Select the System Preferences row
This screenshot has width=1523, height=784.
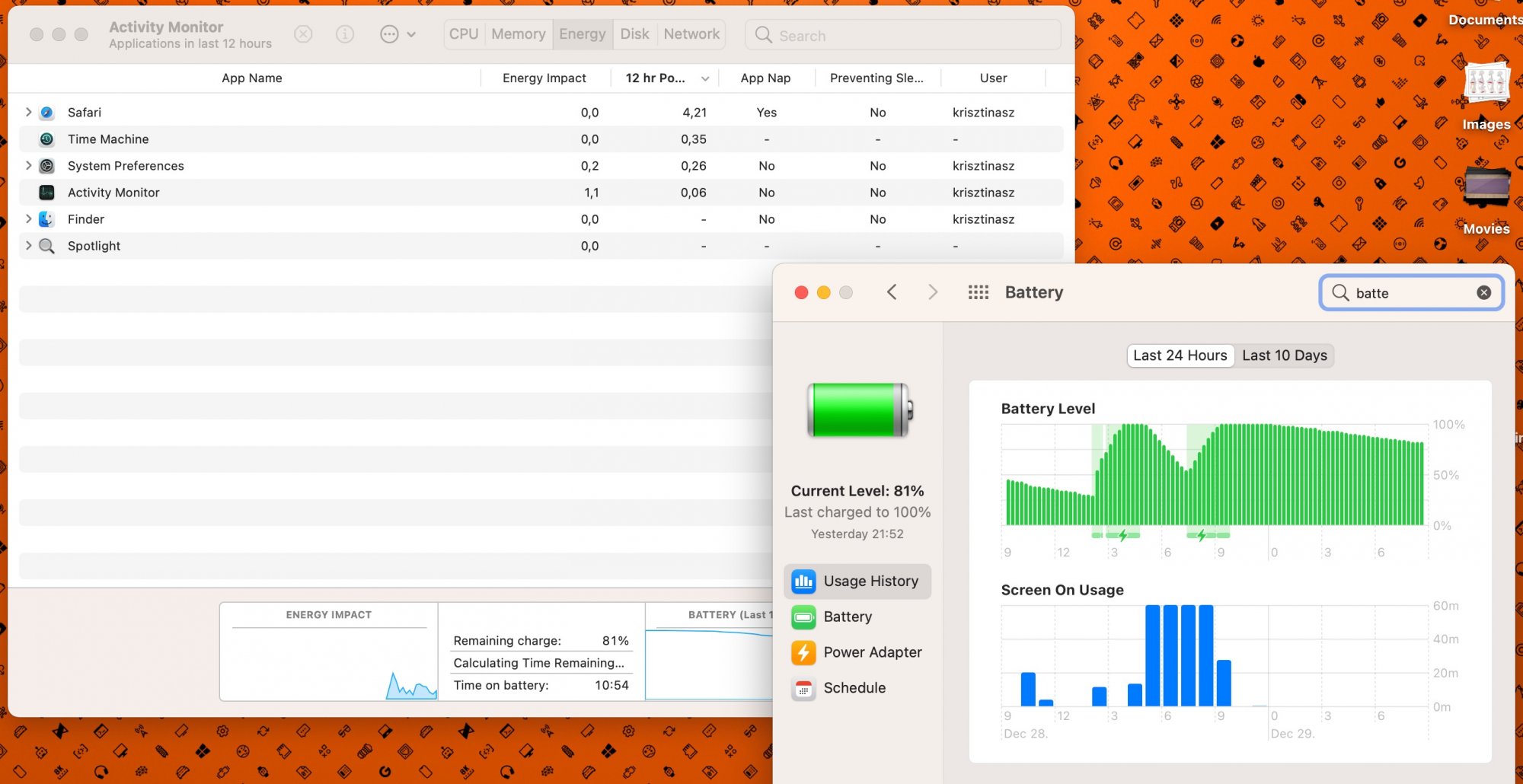click(x=541, y=166)
